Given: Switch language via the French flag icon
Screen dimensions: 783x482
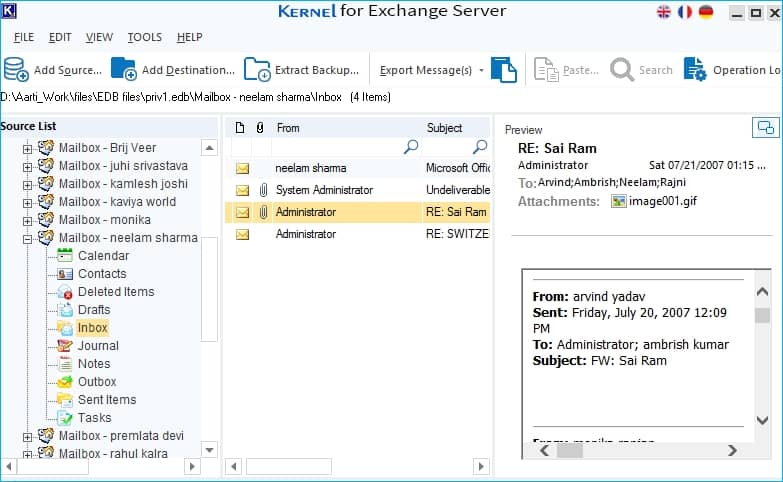Looking at the screenshot, I should coord(685,11).
